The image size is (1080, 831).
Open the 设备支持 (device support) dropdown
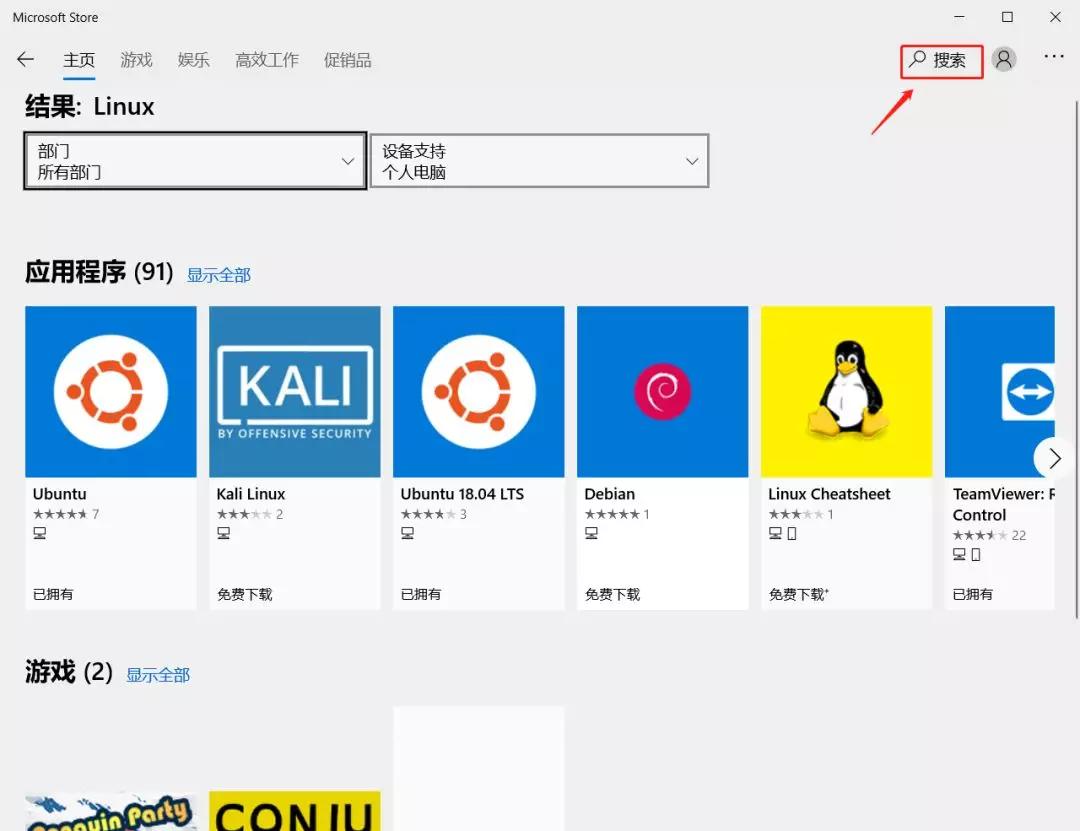point(539,160)
